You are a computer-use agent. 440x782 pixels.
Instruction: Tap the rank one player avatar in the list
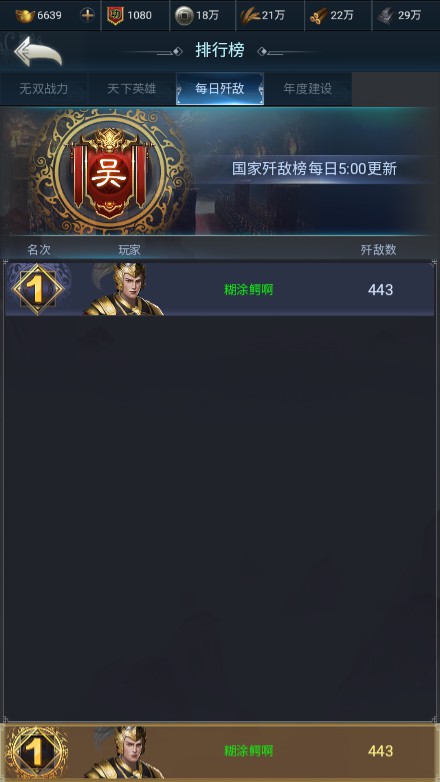(124, 289)
